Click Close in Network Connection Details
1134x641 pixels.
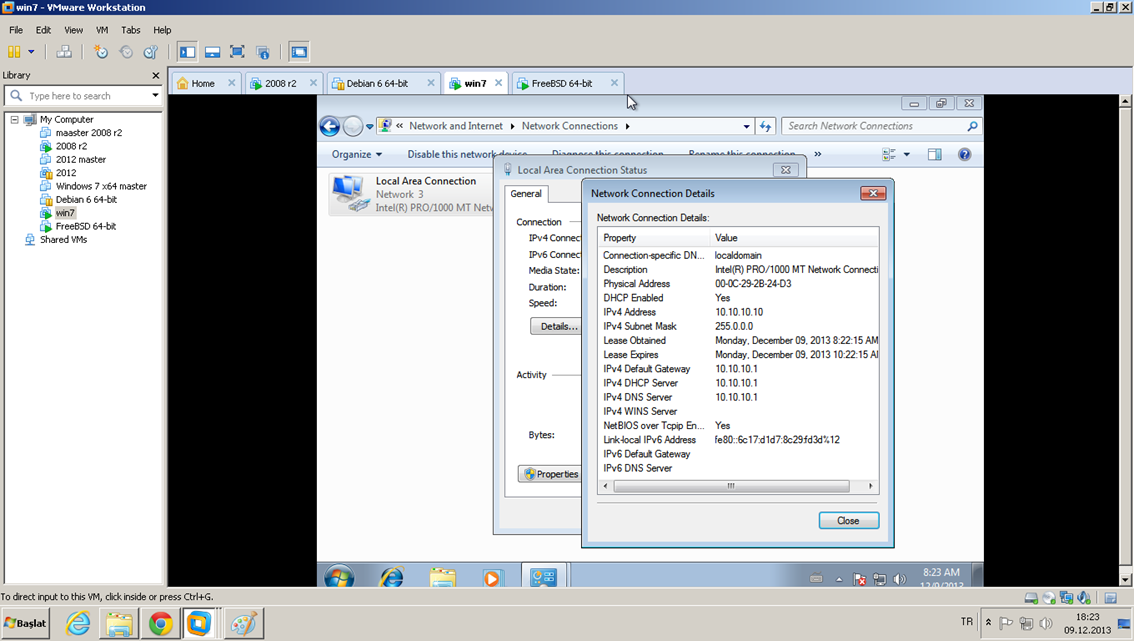coord(848,520)
